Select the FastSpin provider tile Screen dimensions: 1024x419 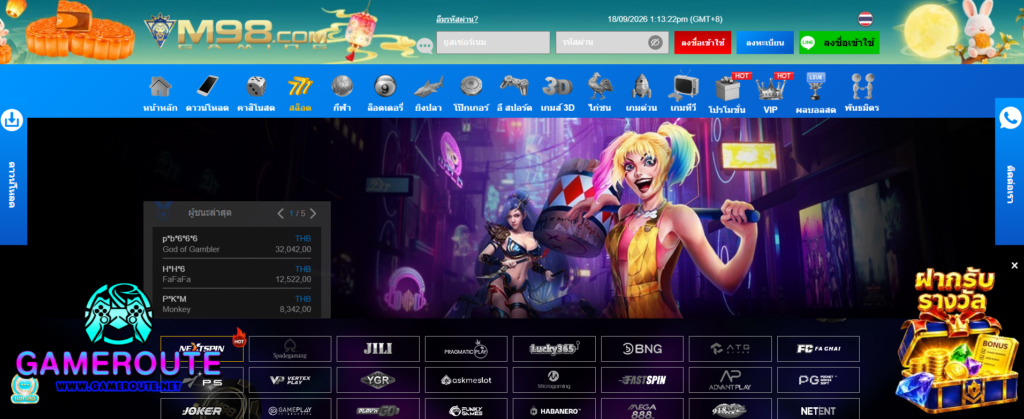(643, 380)
